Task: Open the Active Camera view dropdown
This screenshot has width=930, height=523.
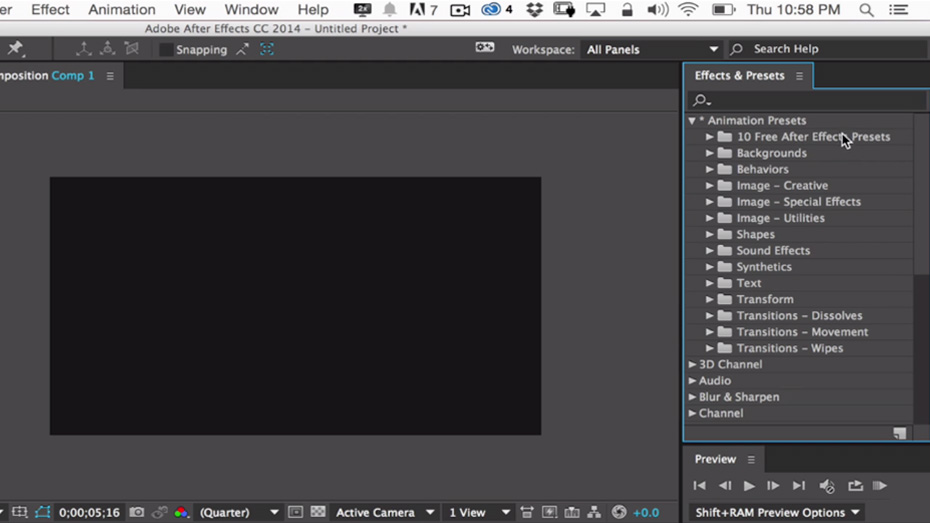Action: coord(384,512)
